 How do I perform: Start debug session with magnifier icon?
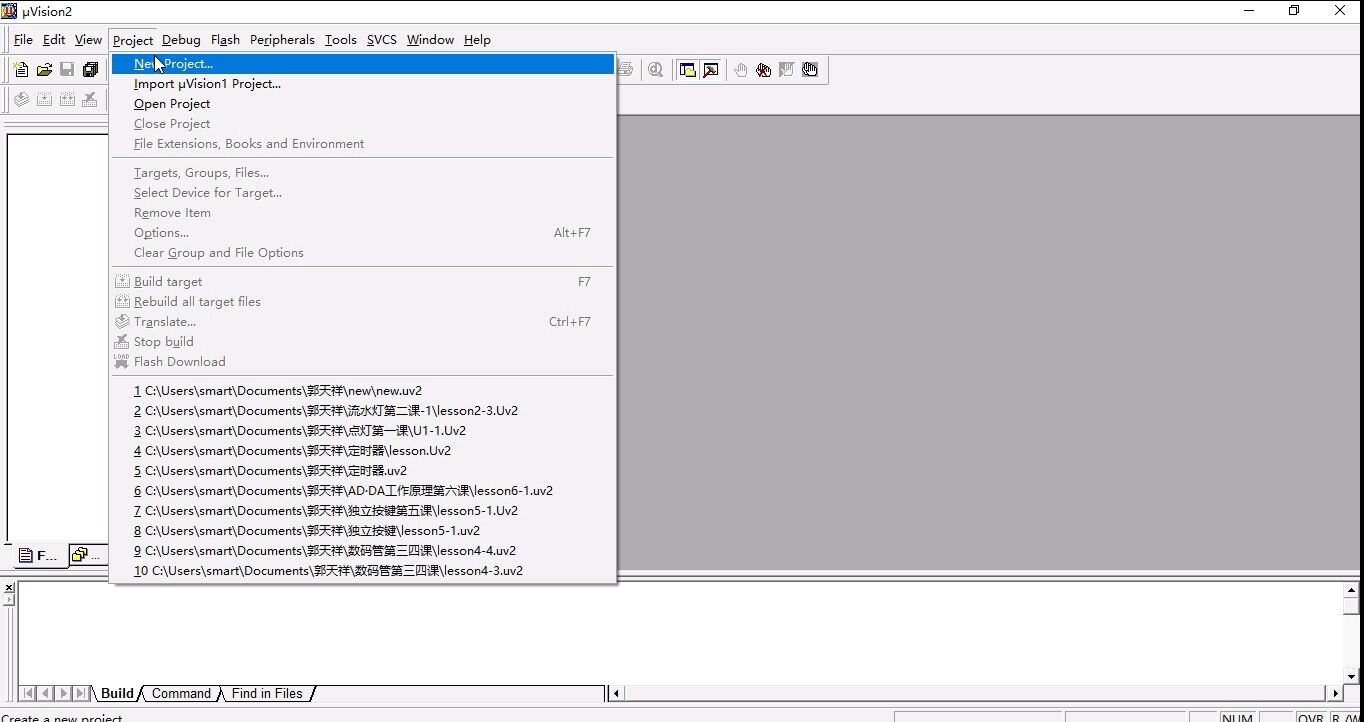click(656, 70)
